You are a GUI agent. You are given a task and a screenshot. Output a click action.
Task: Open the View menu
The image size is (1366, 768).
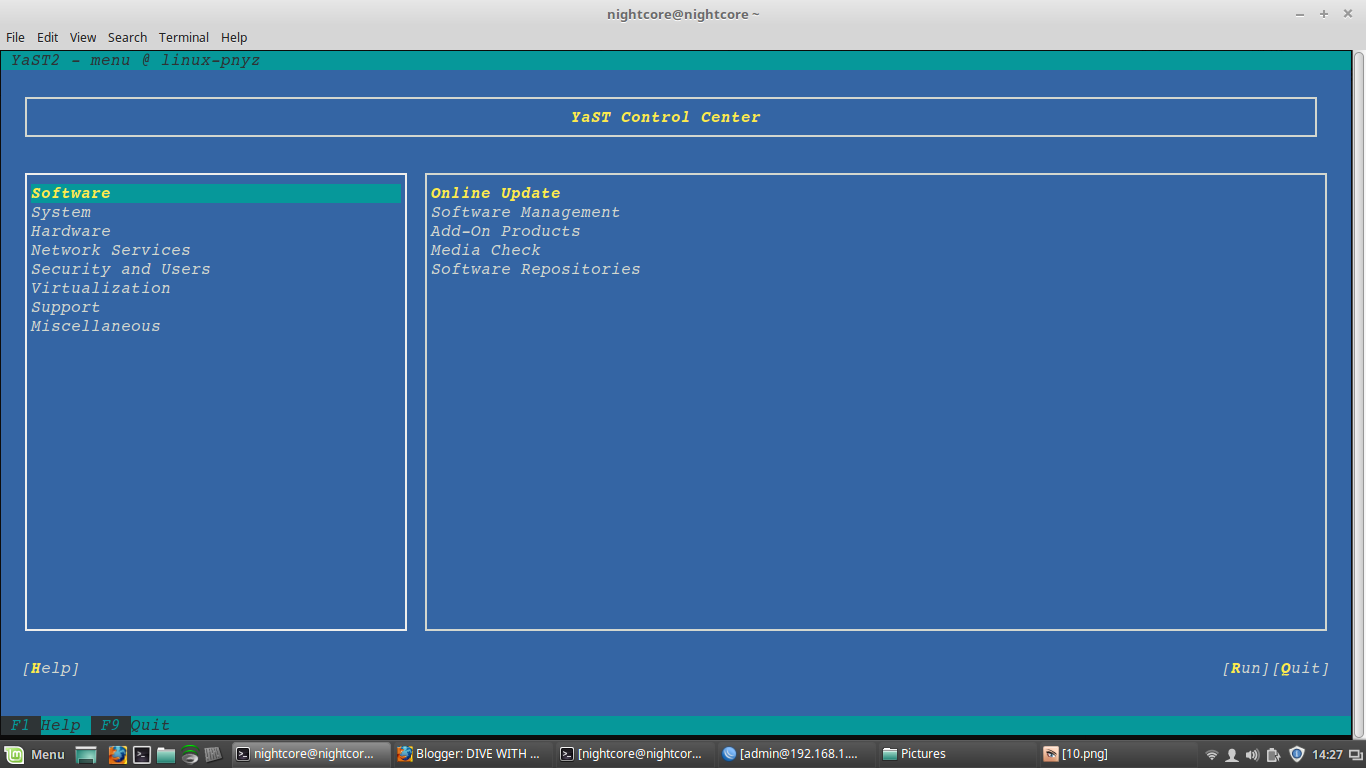(83, 37)
